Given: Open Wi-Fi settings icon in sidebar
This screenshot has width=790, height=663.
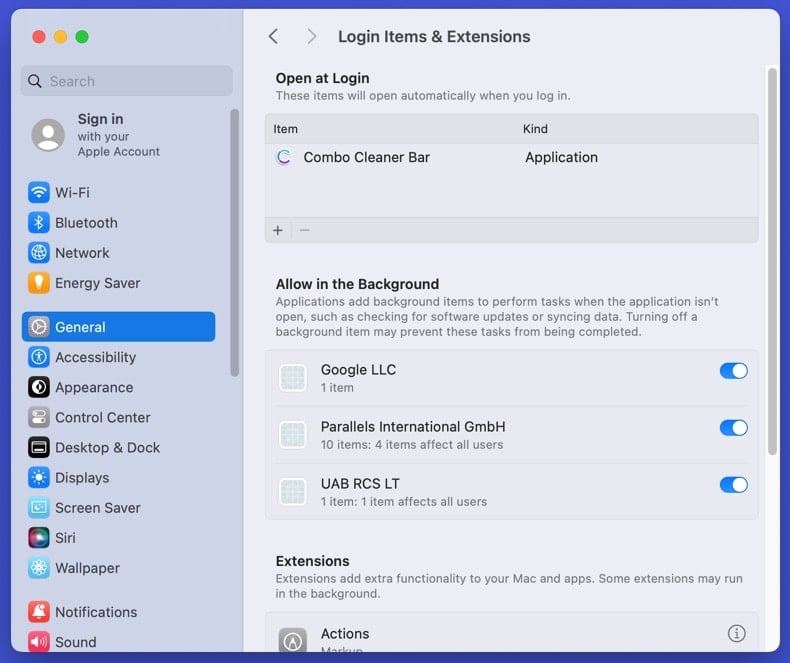Looking at the screenshot, I should (39, 192).
